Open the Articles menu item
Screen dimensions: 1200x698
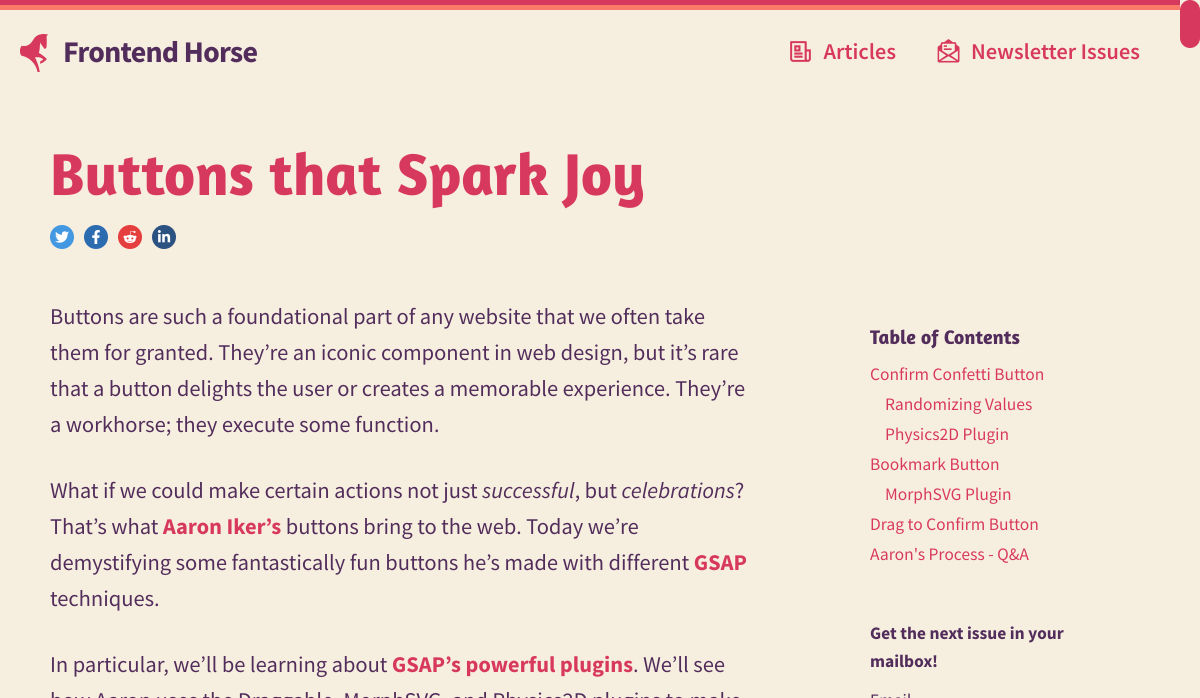tap(859, 52)
